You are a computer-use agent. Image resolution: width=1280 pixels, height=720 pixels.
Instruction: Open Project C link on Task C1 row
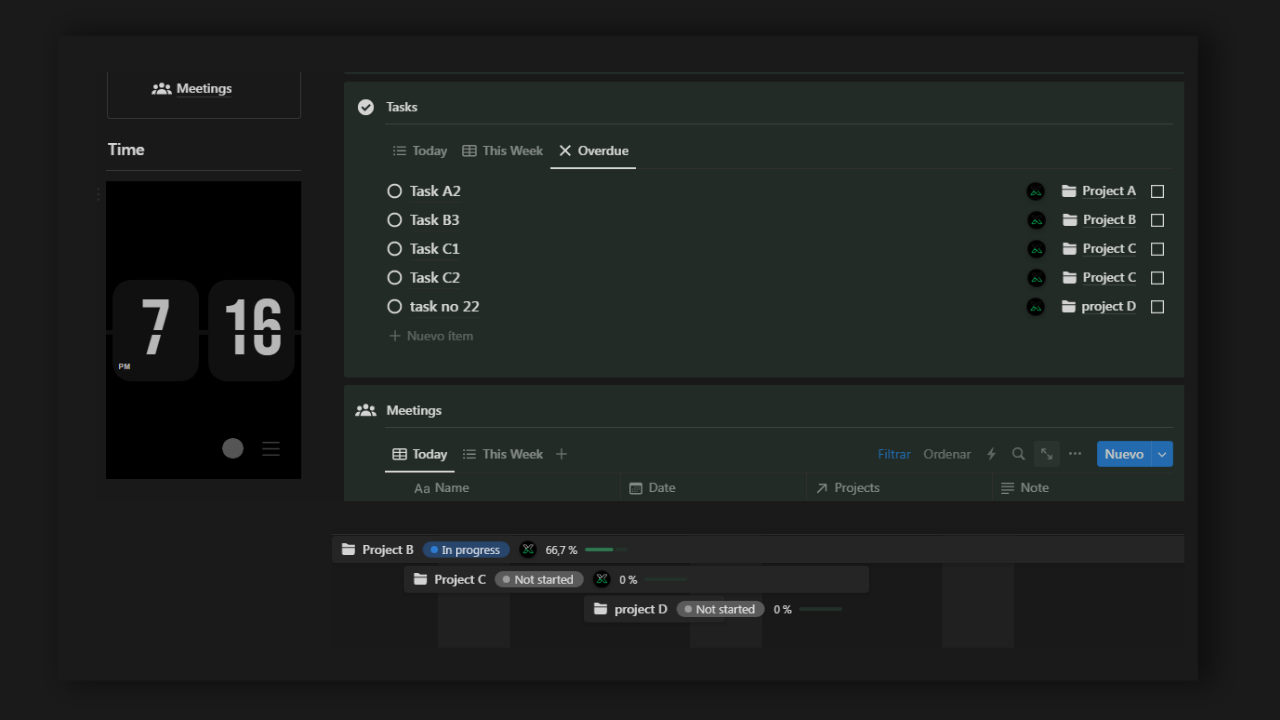pos(1099,249)
